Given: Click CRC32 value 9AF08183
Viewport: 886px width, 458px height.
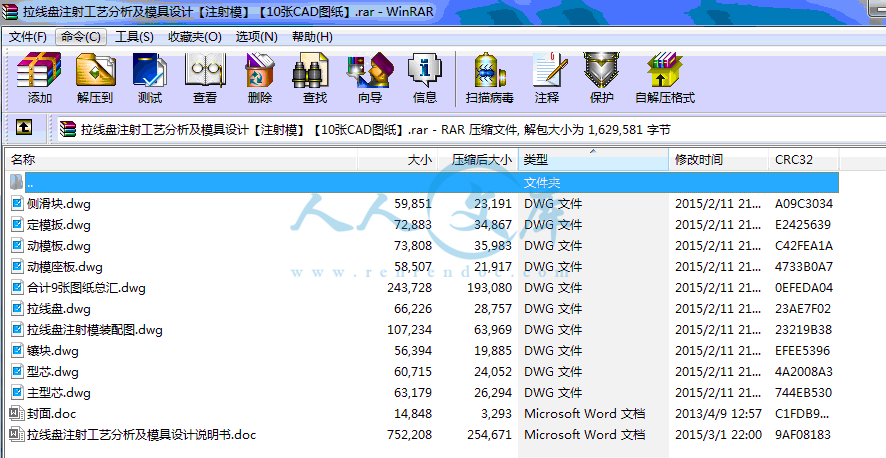Looking at the screenshot, I should pos(804,435).
